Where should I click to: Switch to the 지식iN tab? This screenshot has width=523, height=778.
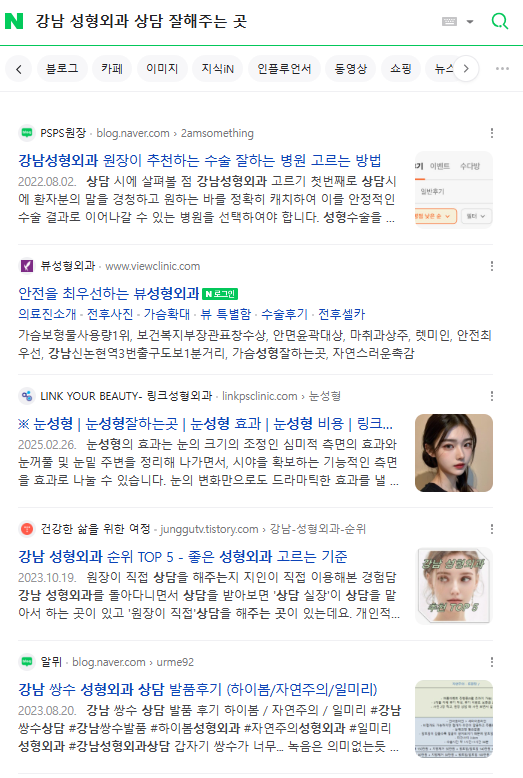[217, 68]
